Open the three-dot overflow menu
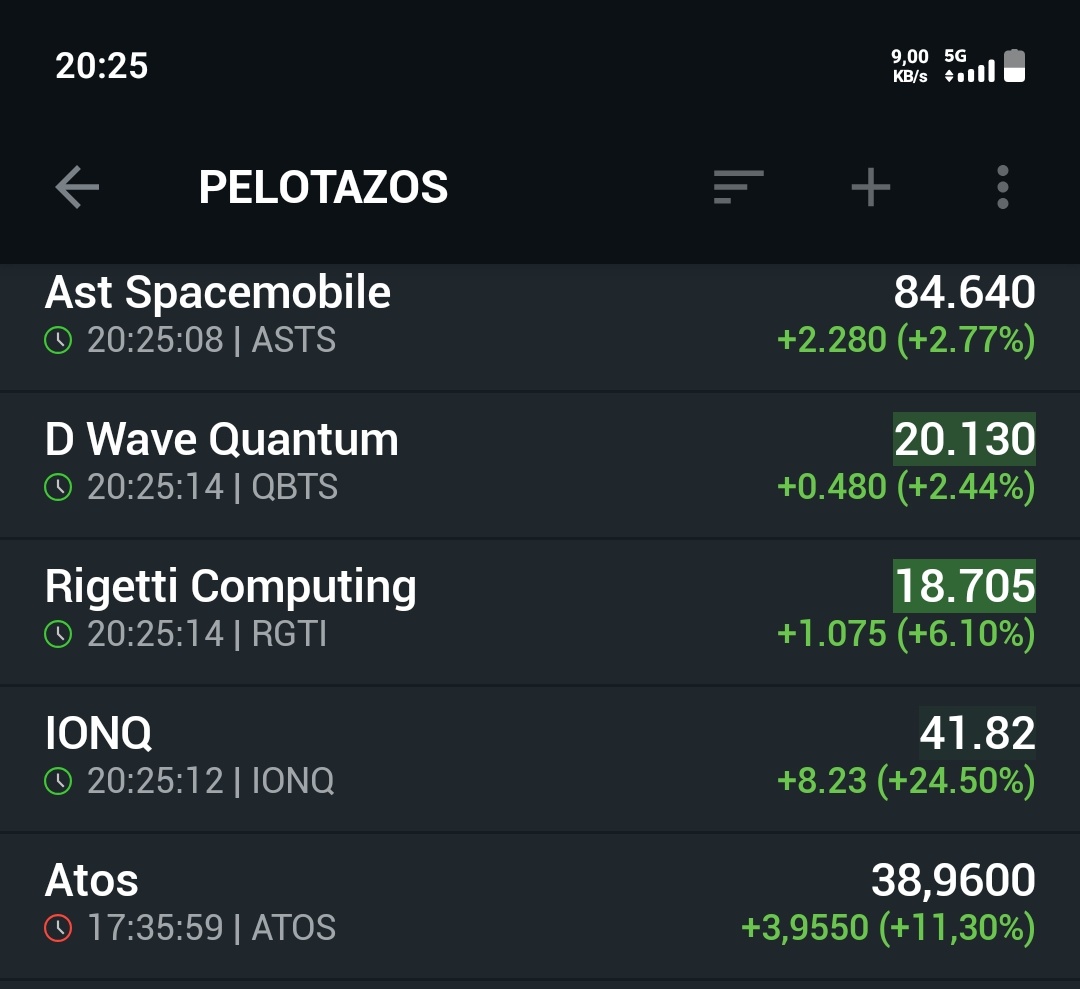Screen dimensions: 1080x989 1002,187
